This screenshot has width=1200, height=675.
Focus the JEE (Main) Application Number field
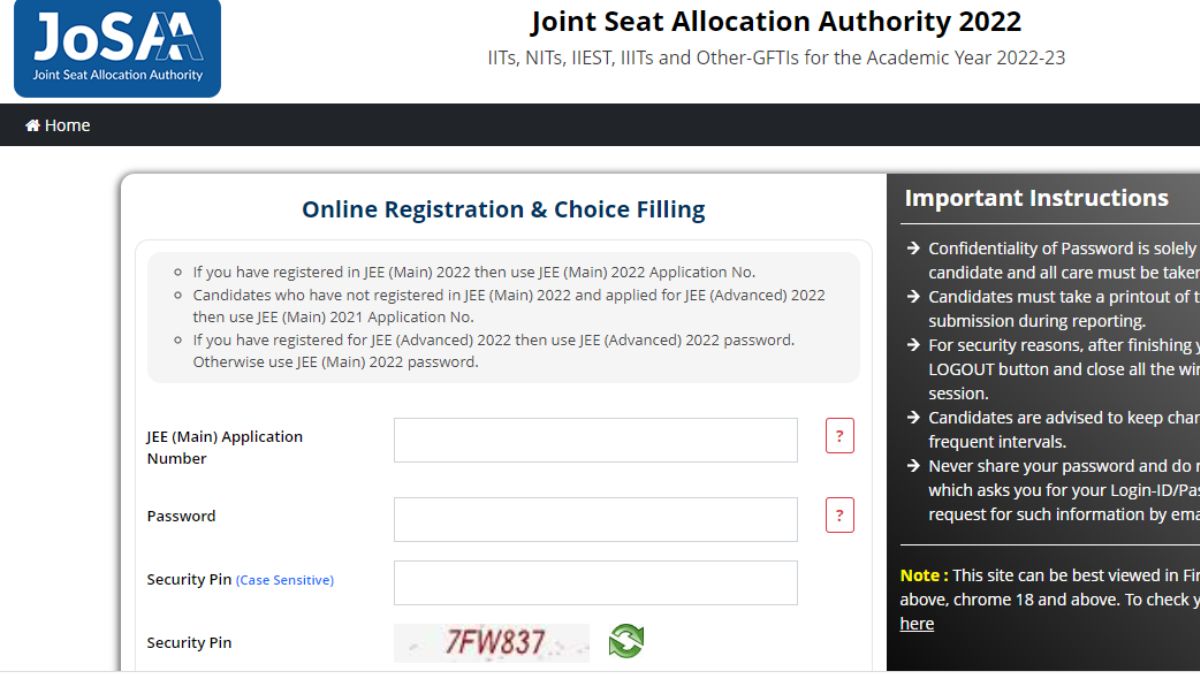point(596,440)
